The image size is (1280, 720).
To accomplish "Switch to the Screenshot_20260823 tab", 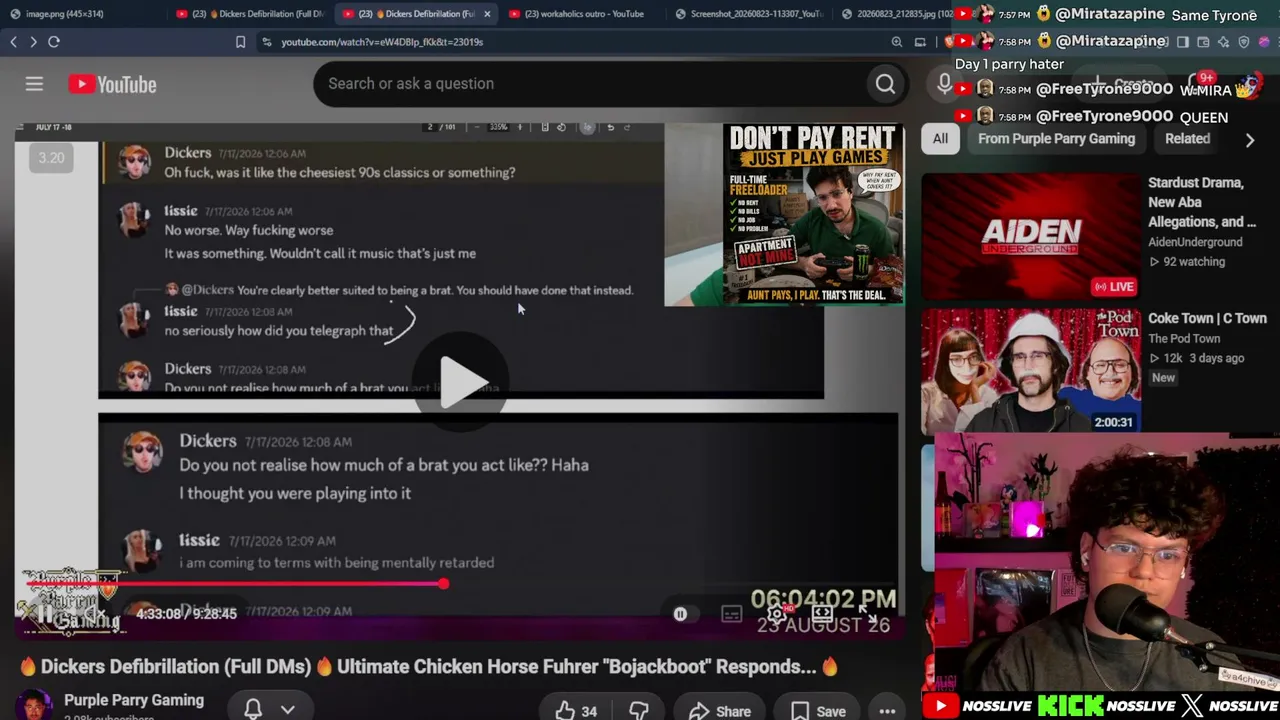I will [x=750, y=14].
